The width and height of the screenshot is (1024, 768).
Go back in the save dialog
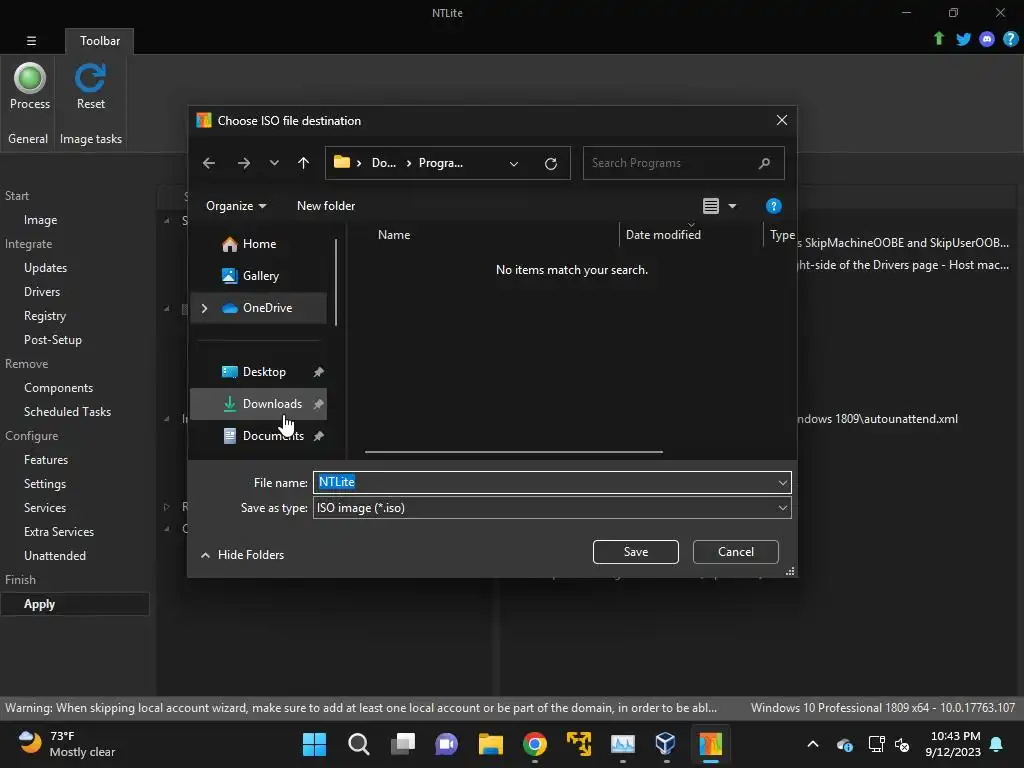(209, 163)
